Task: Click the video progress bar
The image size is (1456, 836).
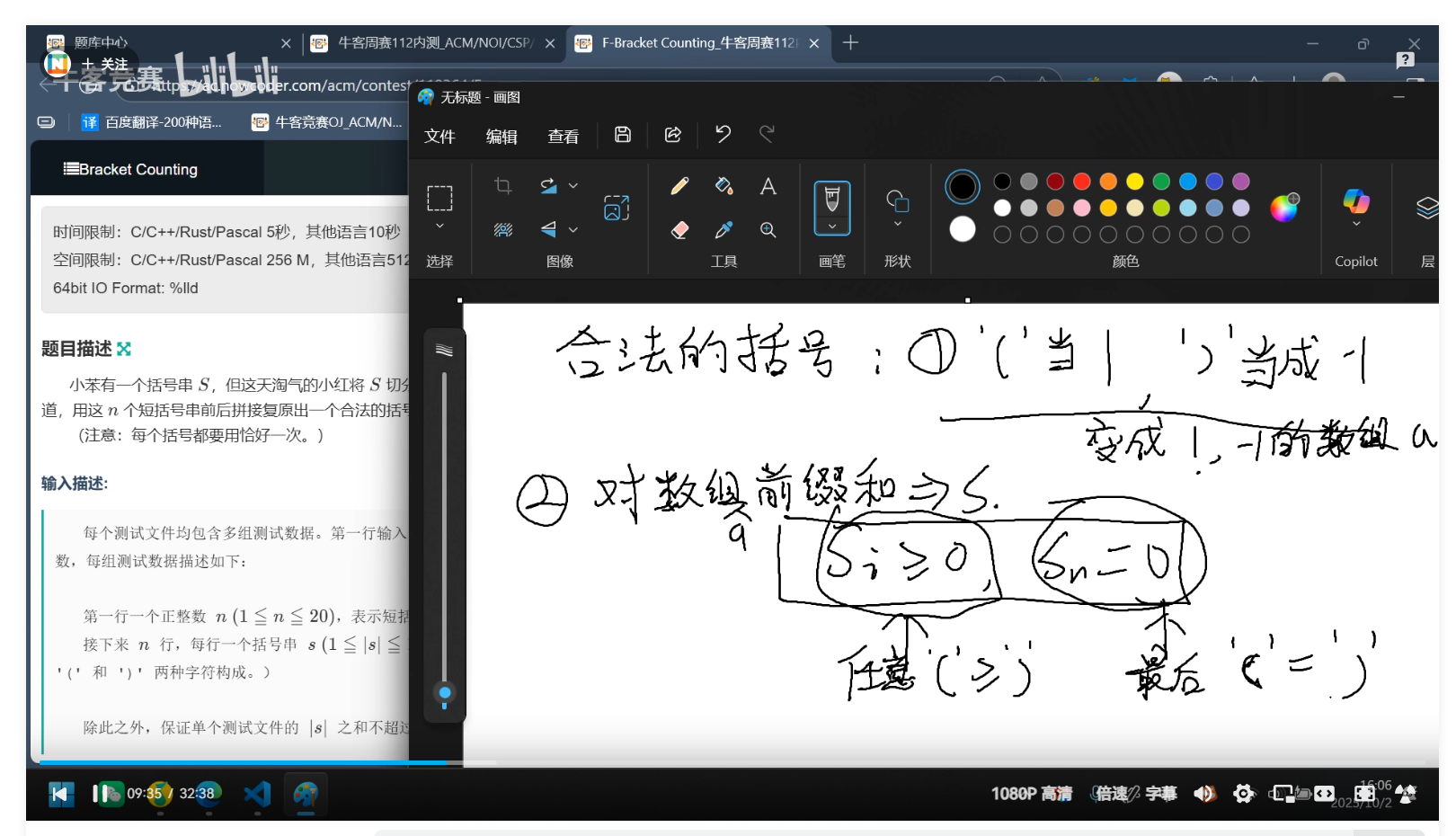Action: click(732, 762)
